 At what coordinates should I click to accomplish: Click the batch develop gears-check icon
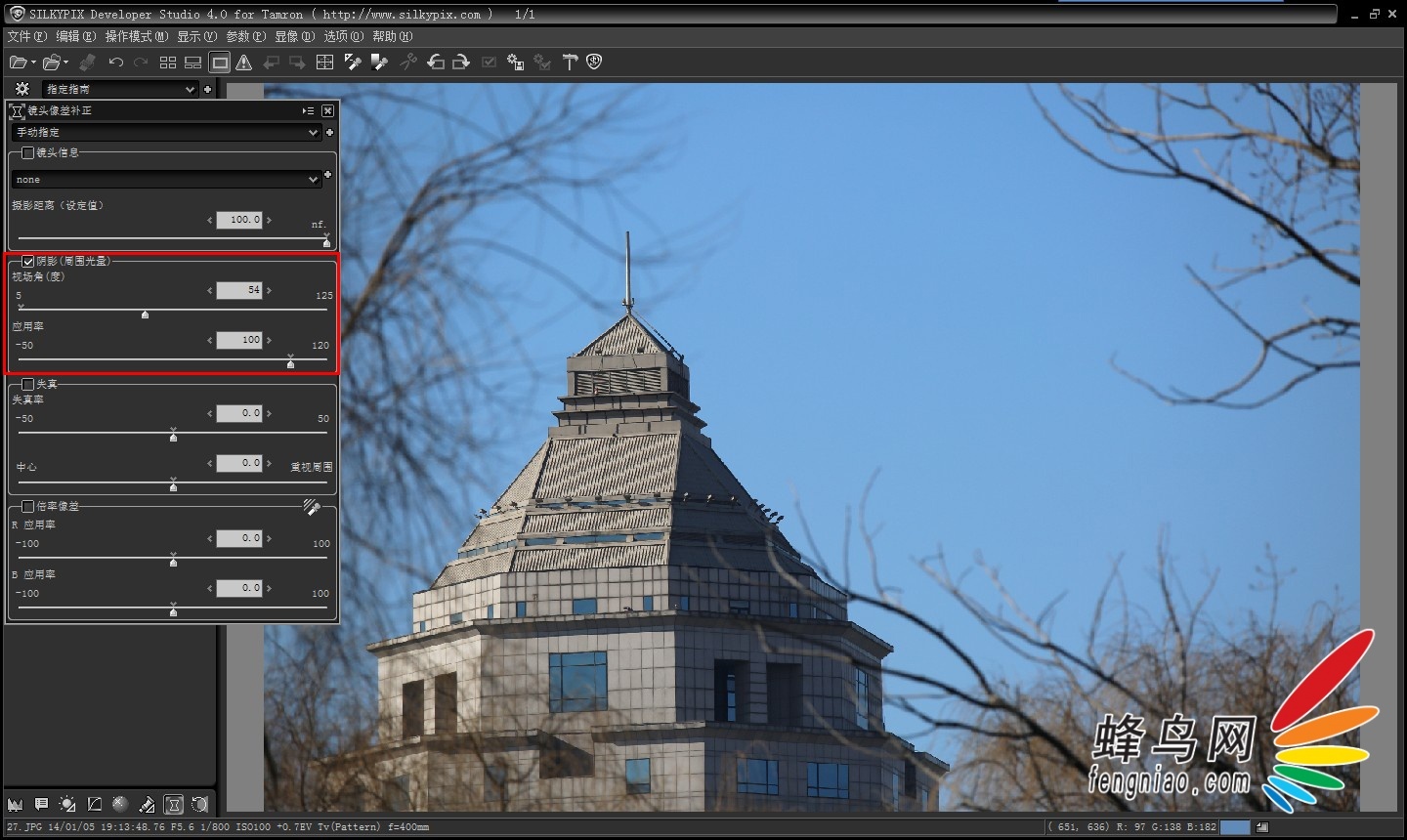click(541, 63)
